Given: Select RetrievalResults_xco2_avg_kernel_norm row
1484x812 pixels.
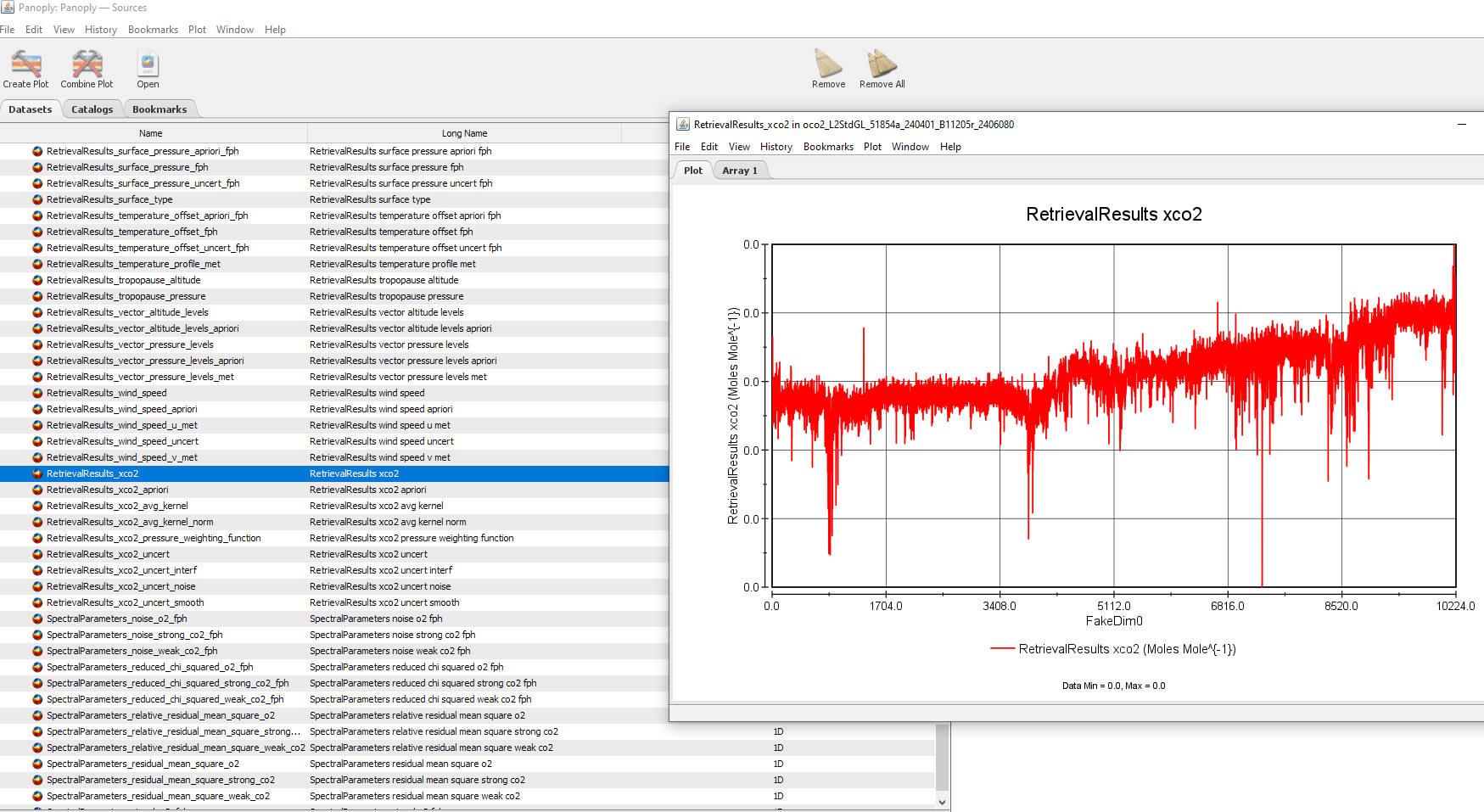Looking at the screenshot, I should click(x=334, y=522).
